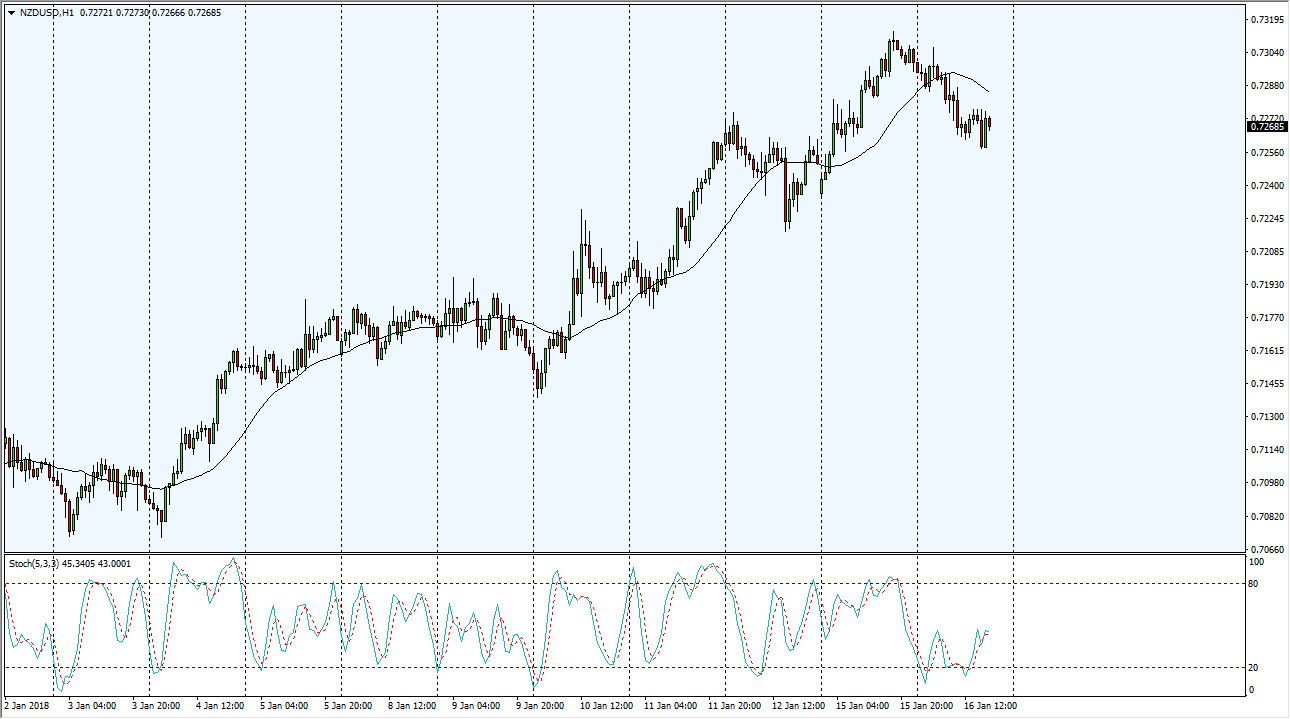Click the 0.72400 price axis label
1290x719 pixels.
tap(1266, 186)
